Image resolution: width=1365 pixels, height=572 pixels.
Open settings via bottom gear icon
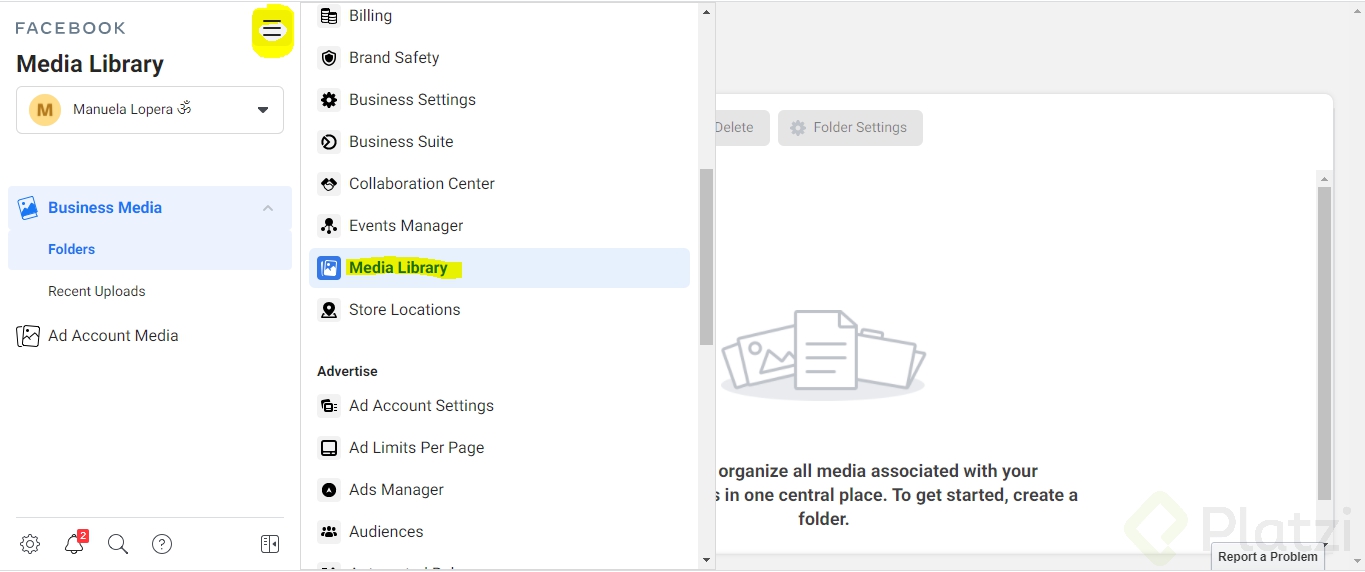30,544
